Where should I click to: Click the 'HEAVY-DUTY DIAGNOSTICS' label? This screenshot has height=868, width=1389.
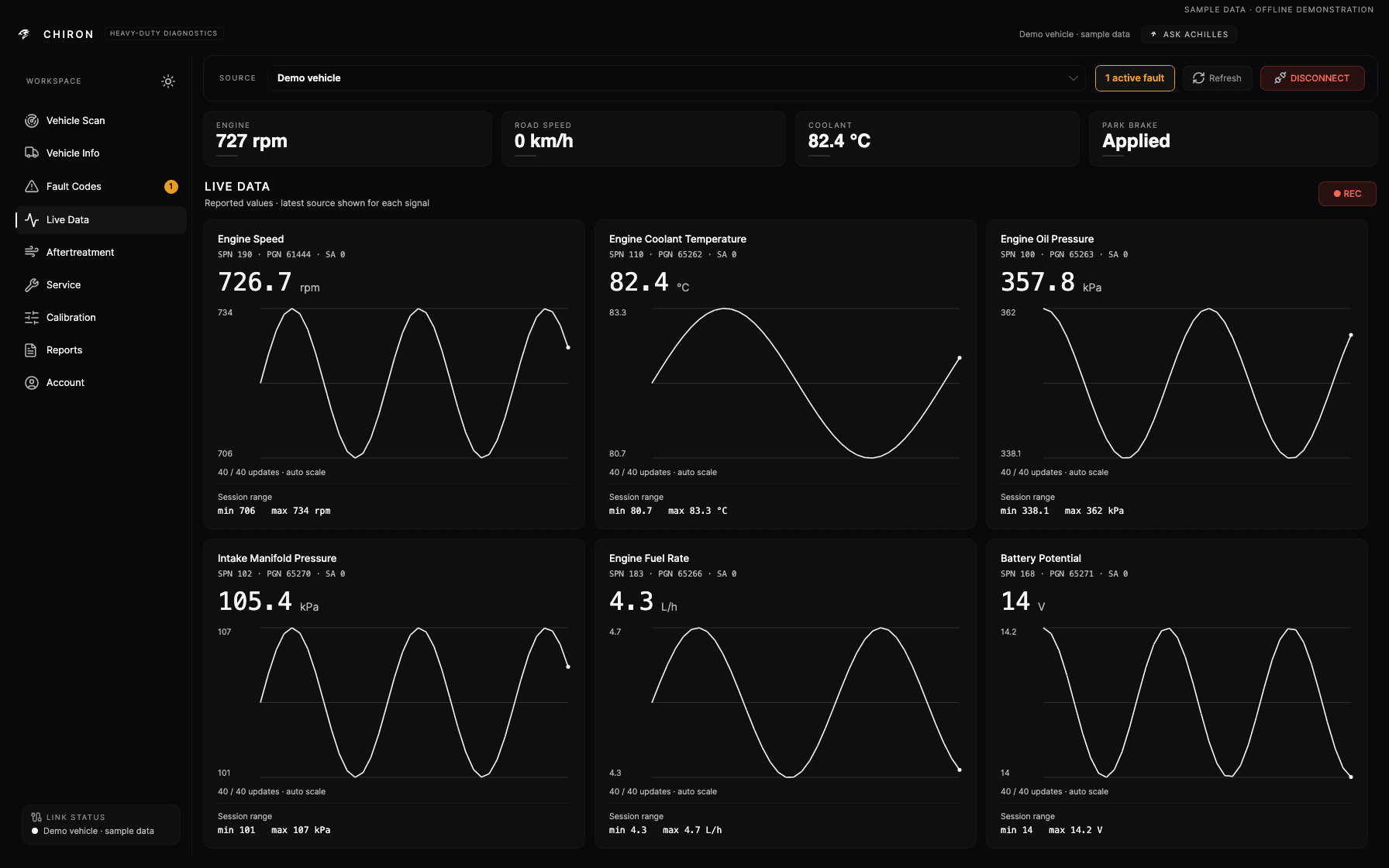164,33
